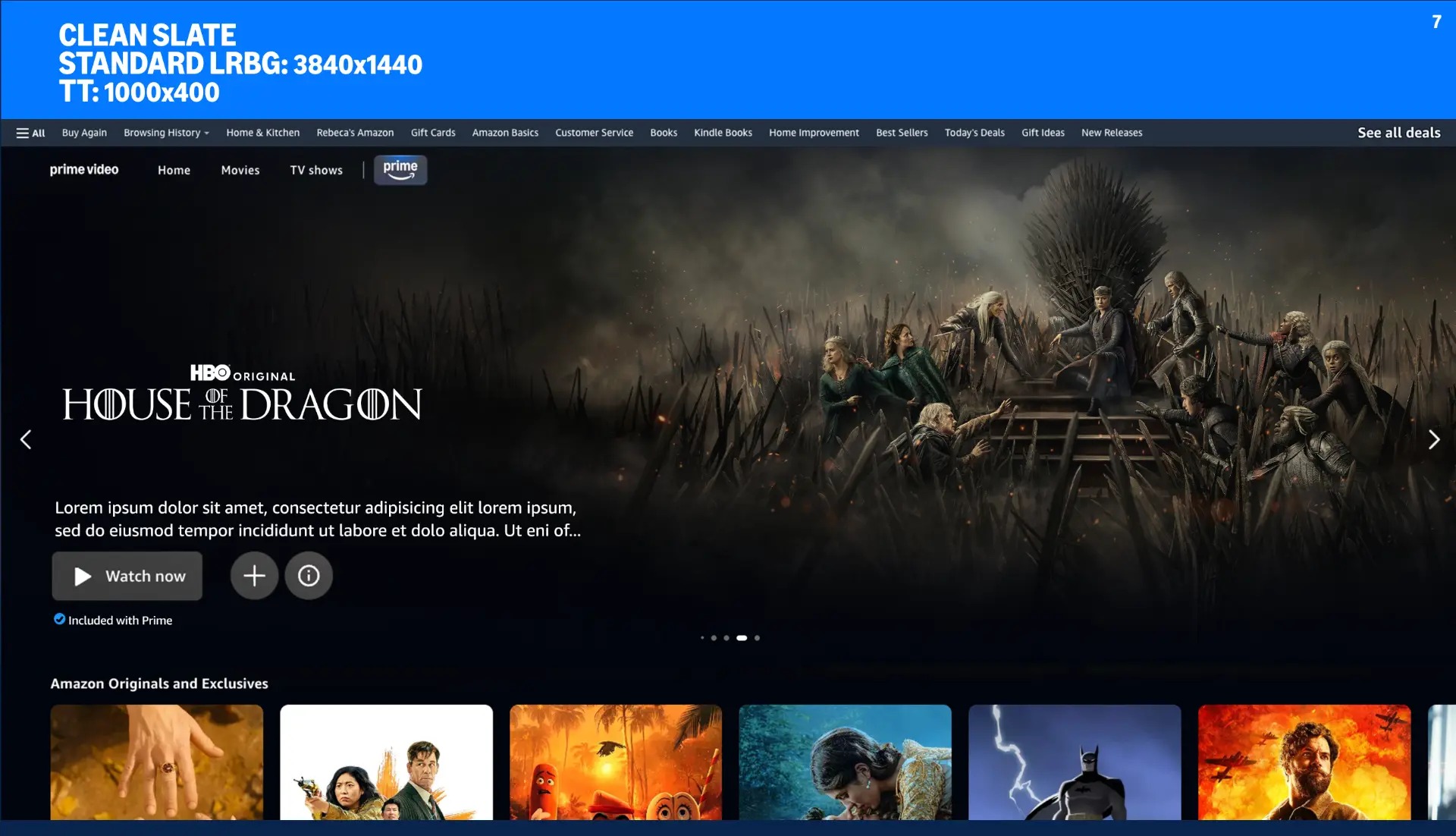Screen dimensions: 1456x836
Task: Switch to TV shows tab
Action: pyautogui.click(x=316, y=171)
